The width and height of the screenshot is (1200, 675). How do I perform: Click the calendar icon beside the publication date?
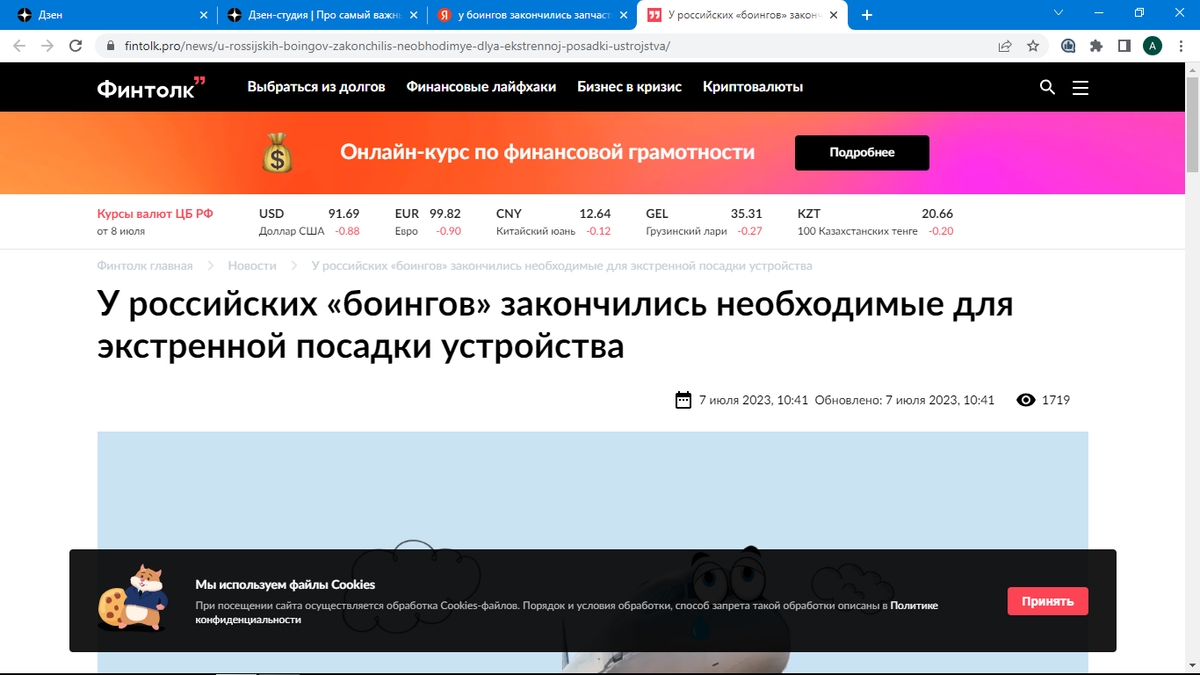683,399
